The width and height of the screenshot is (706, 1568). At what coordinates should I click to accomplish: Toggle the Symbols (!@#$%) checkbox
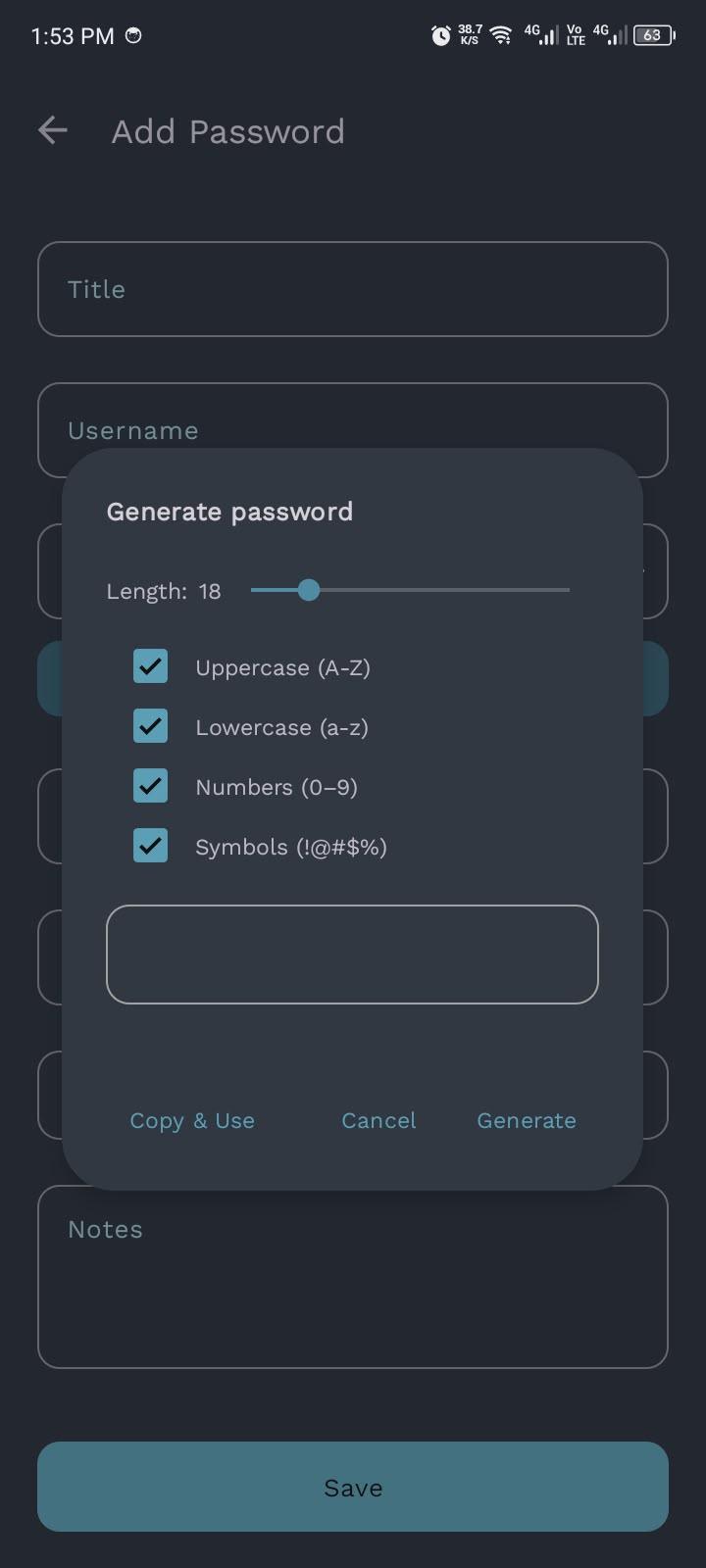151,847
